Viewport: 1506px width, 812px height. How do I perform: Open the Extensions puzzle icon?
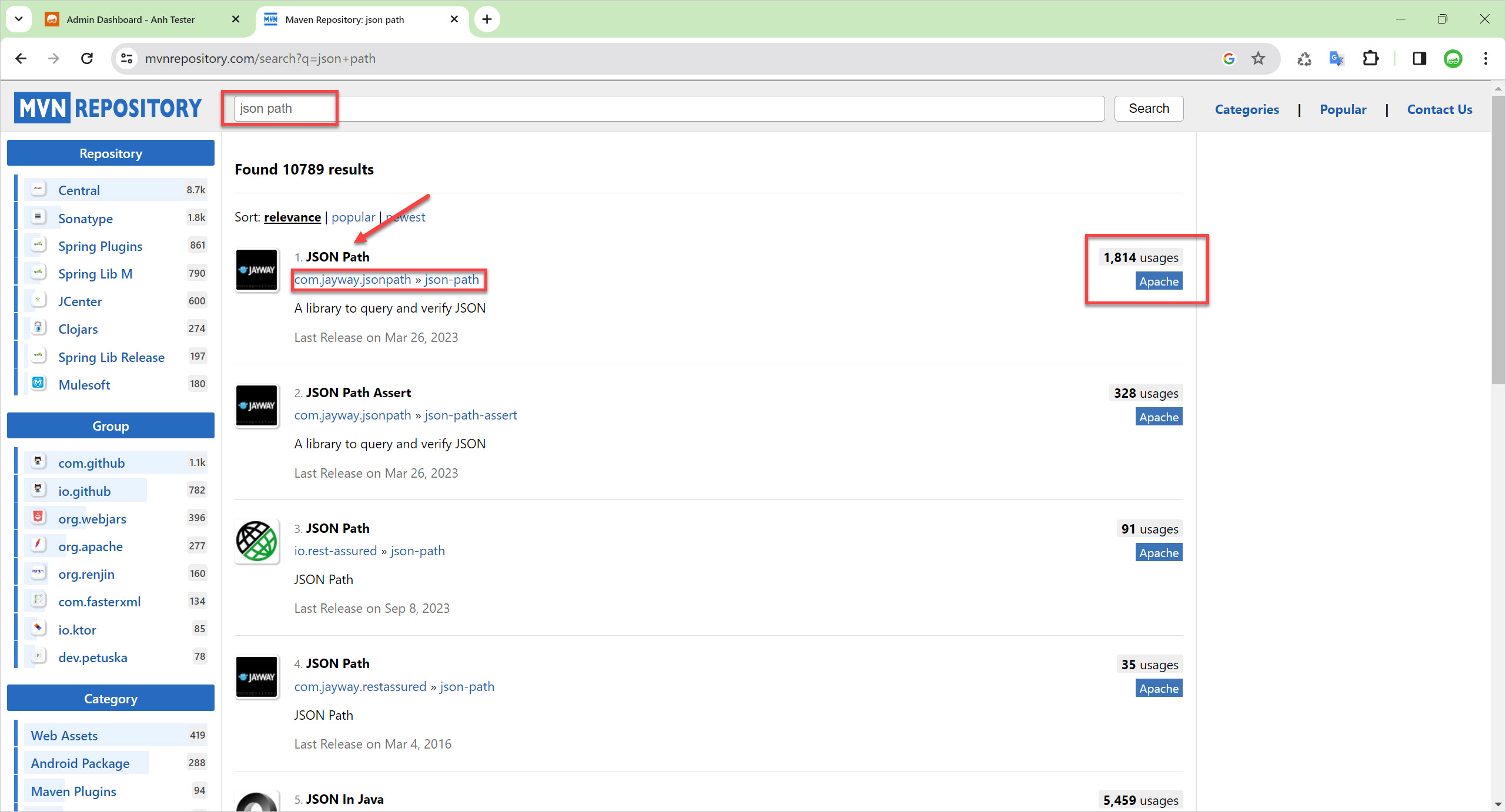tap(1370, 58)
